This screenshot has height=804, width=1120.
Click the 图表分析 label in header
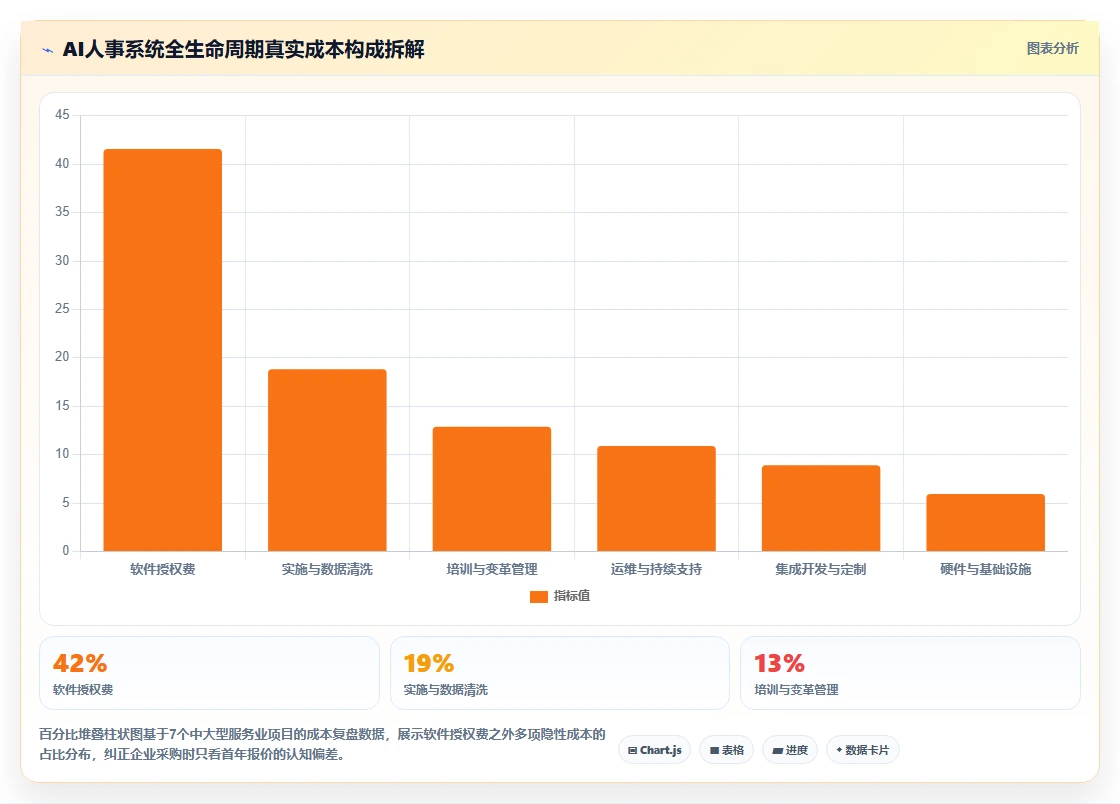[x=1052, y=49]
